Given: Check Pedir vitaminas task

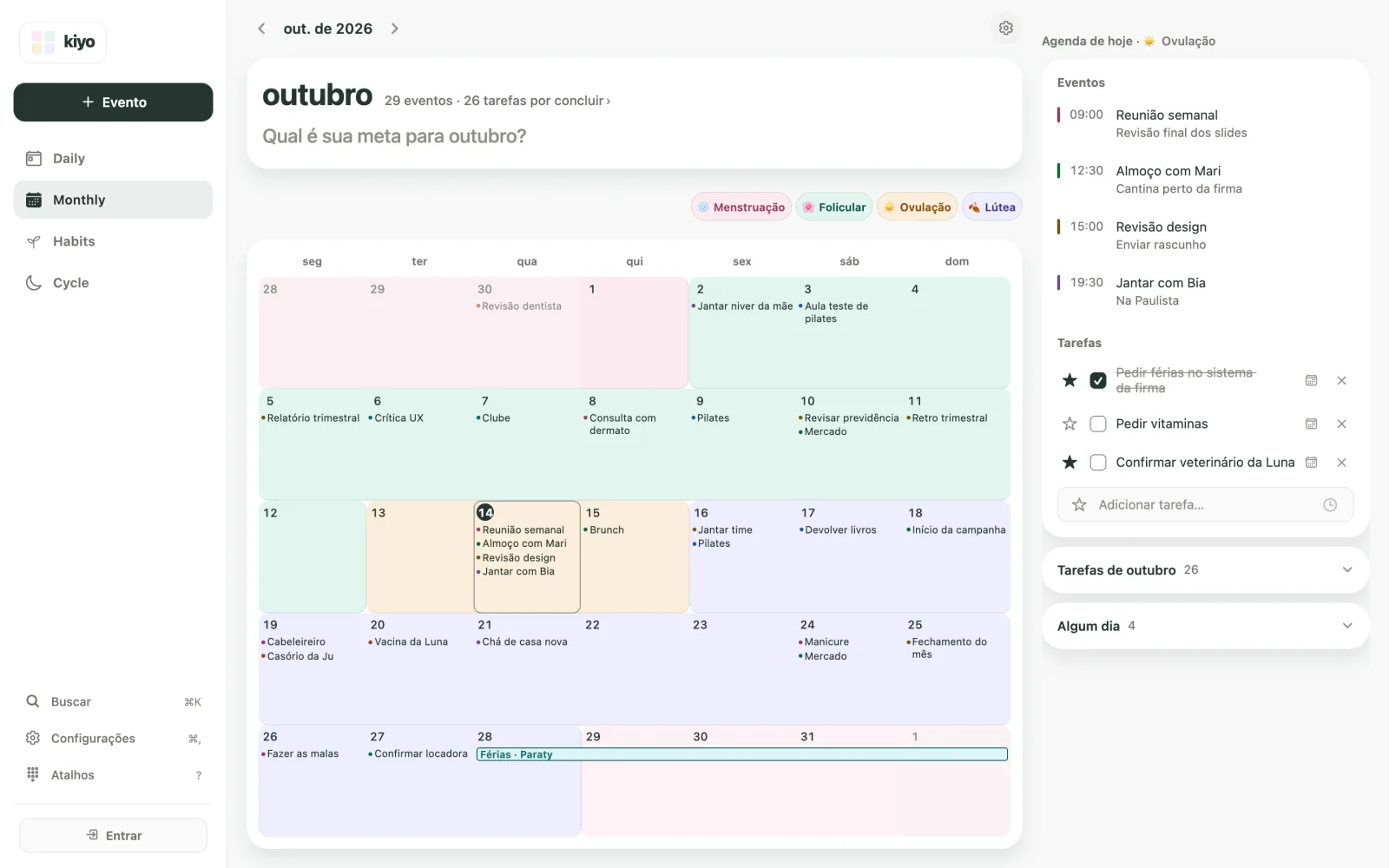Looking at the screenshot, I should (x=1098, y=424).
